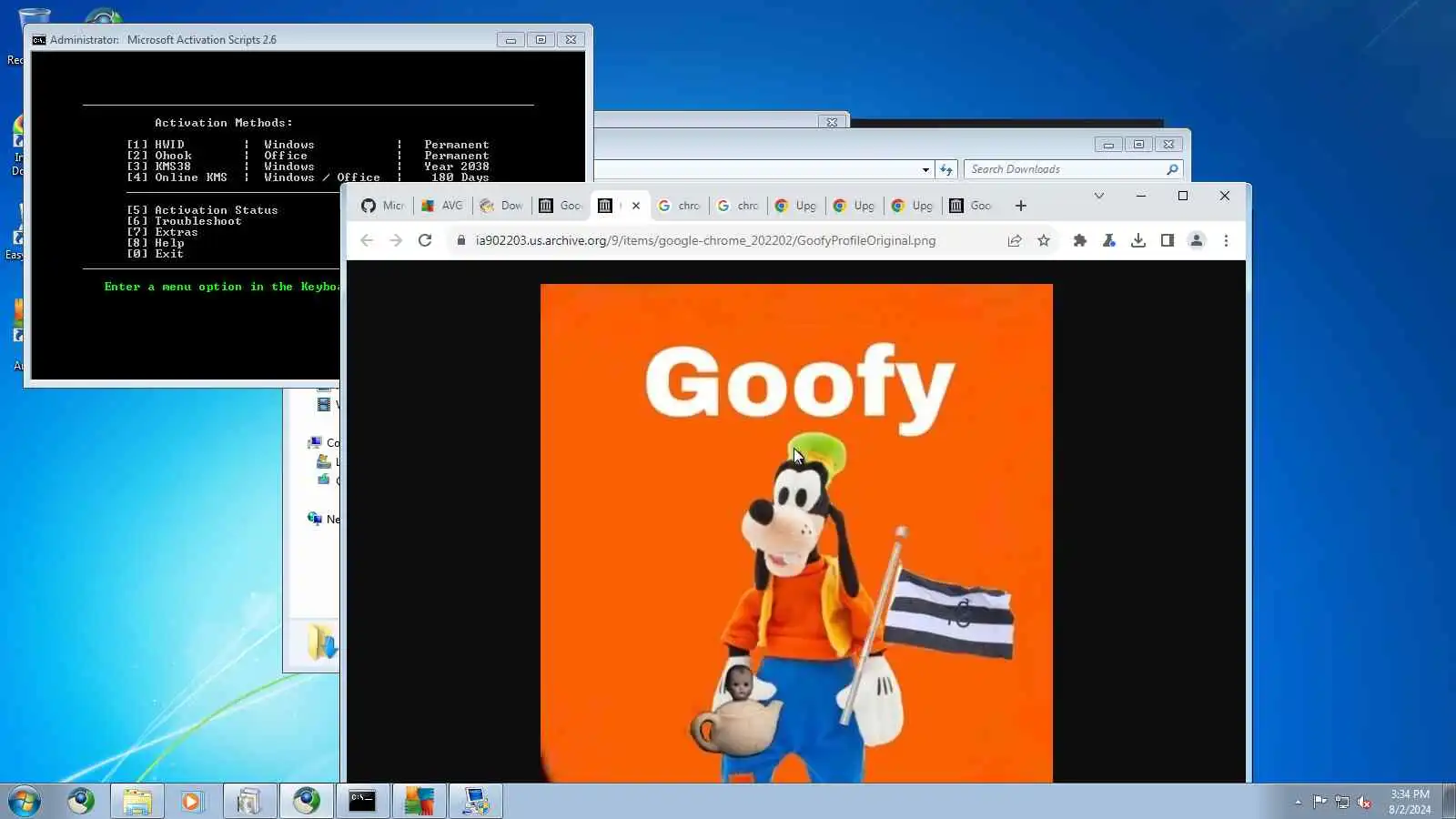Bookmark this page with the star icon

(1044, 240)
